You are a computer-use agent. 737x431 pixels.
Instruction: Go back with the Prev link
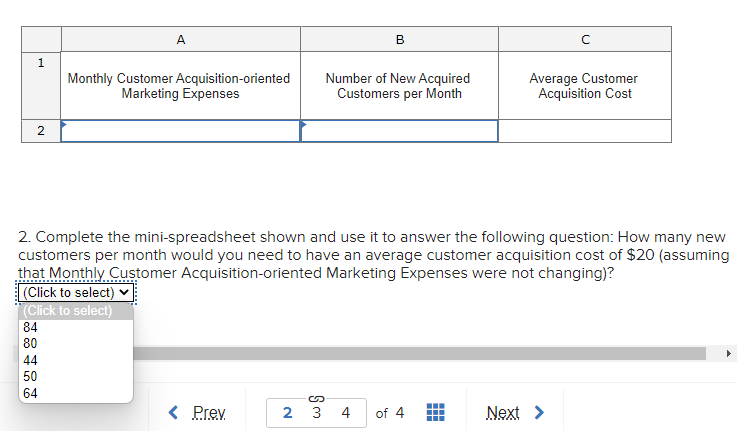[197, 413]
